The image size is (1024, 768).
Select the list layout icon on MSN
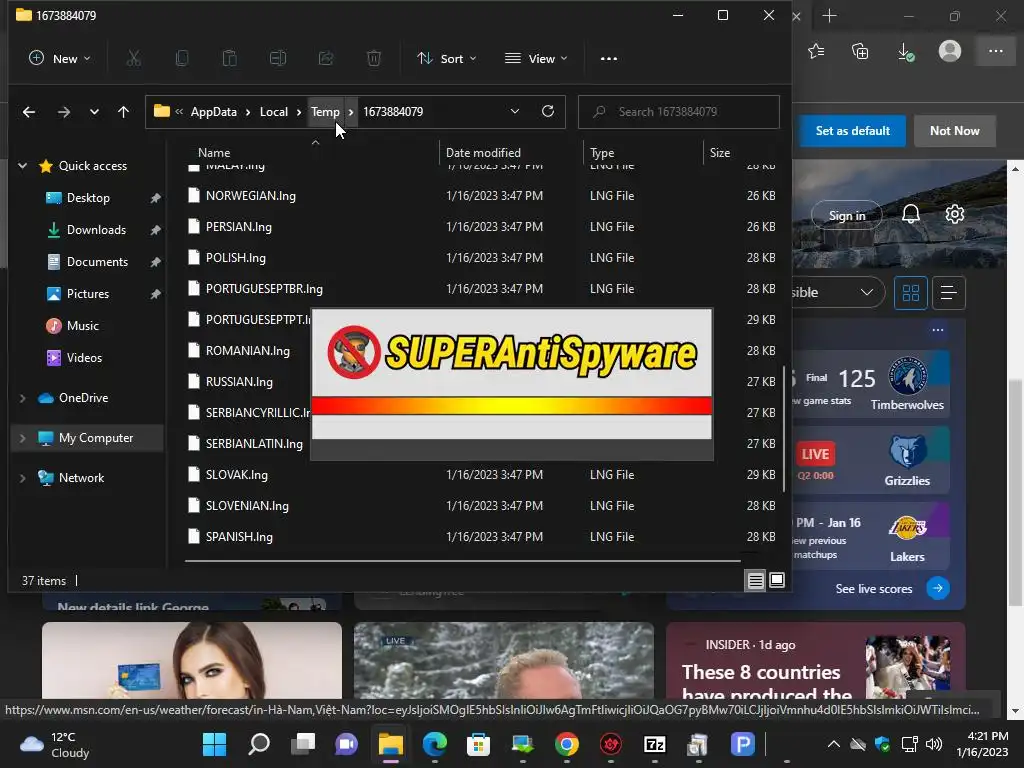pyautogui.click(x=949, y=293)
